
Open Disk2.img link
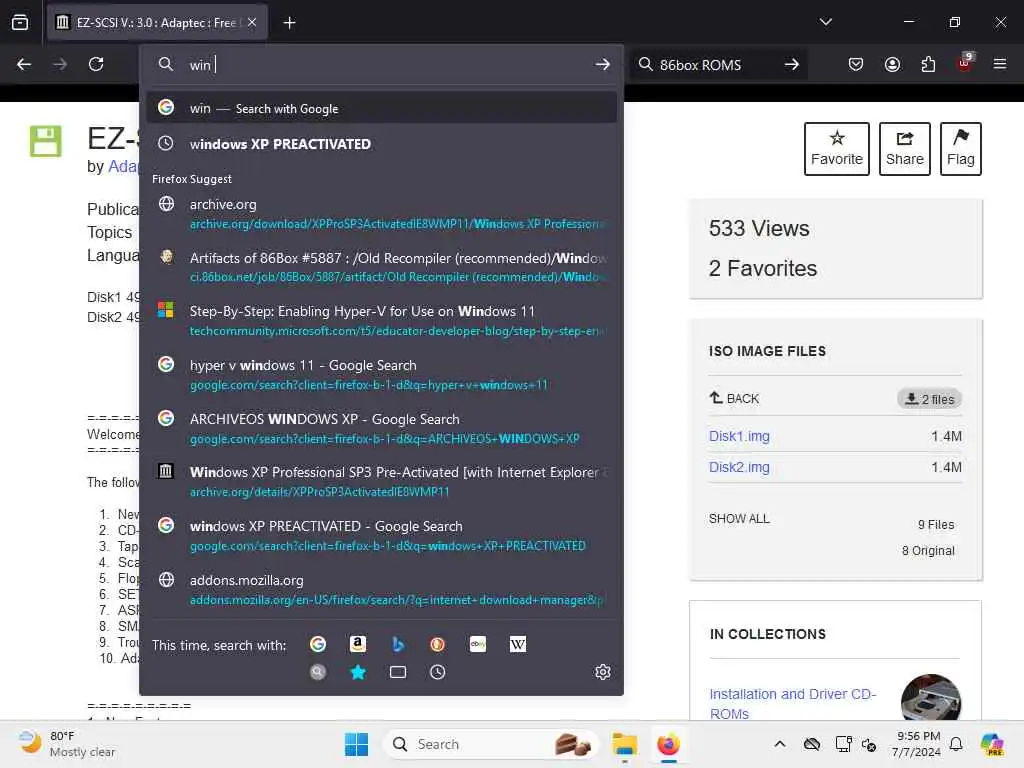click(x=739, y=467)
